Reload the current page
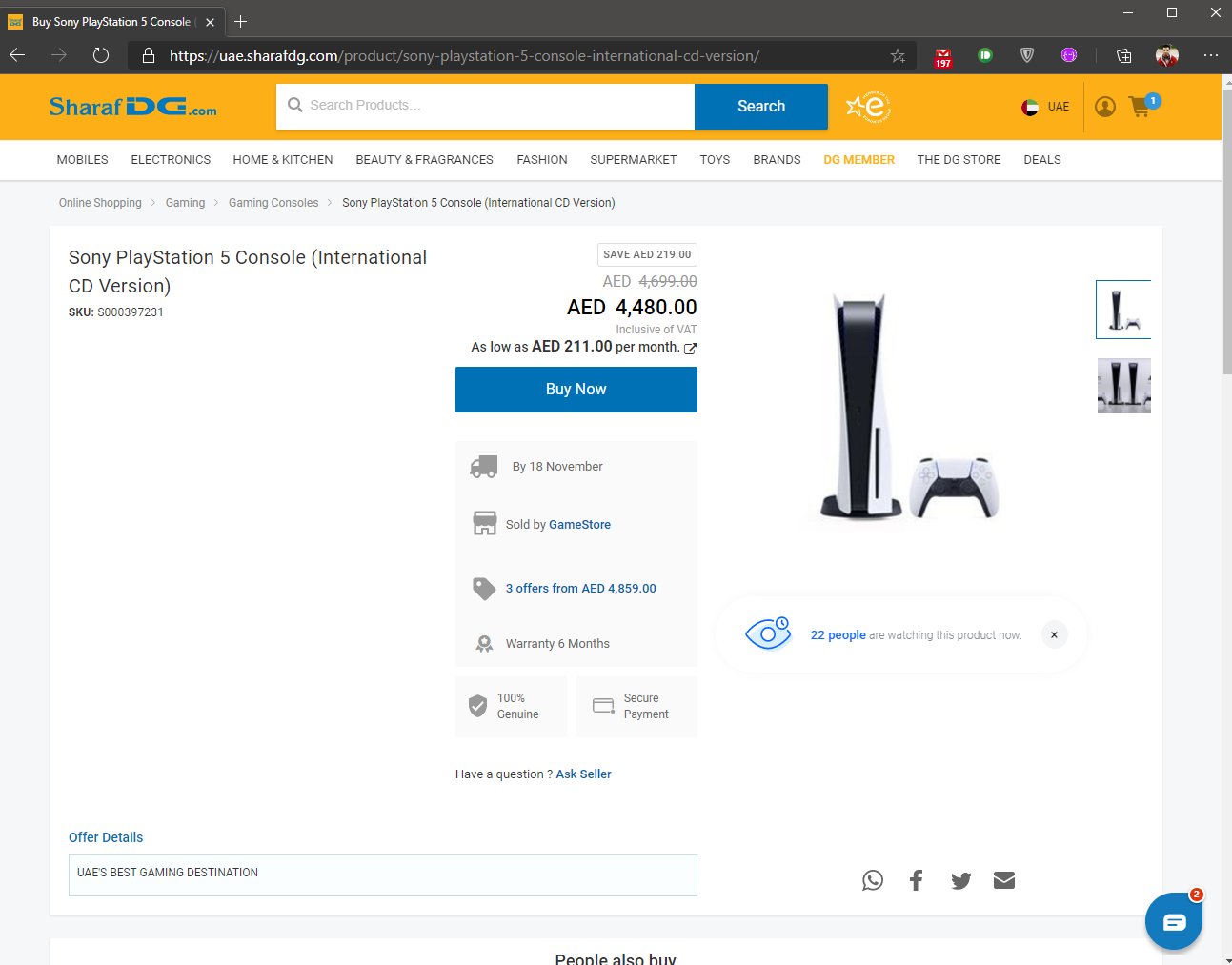 pos(101,55)
